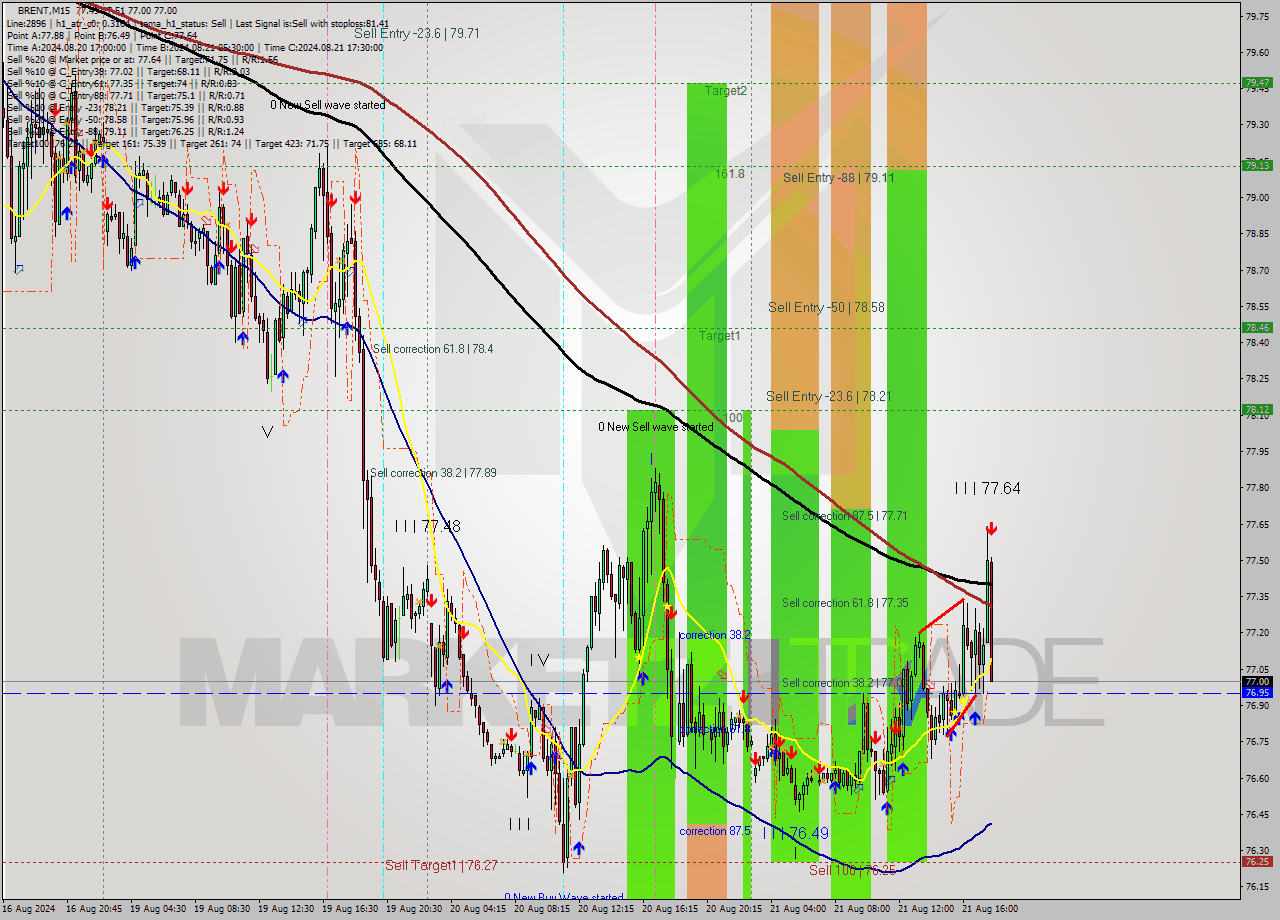Click the blue 76.95 price tag
The image size is (1280, 920).
(1257, 692)
